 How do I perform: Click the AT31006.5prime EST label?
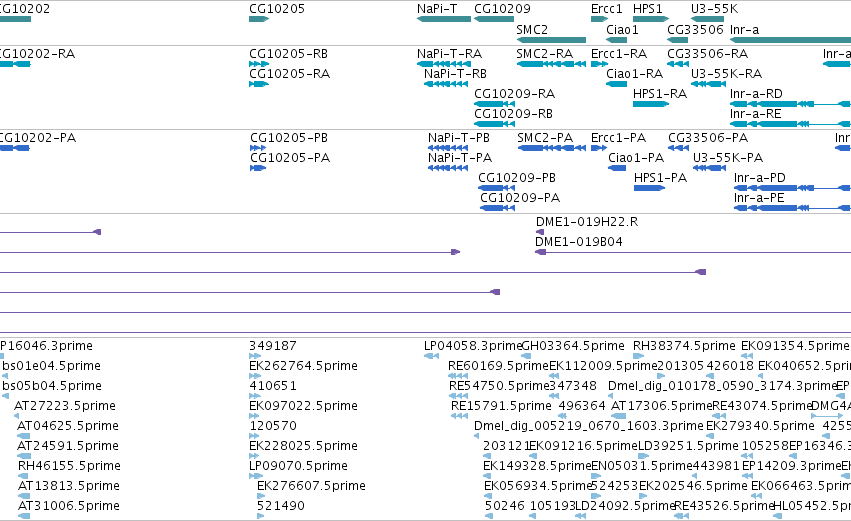point(68,506)
